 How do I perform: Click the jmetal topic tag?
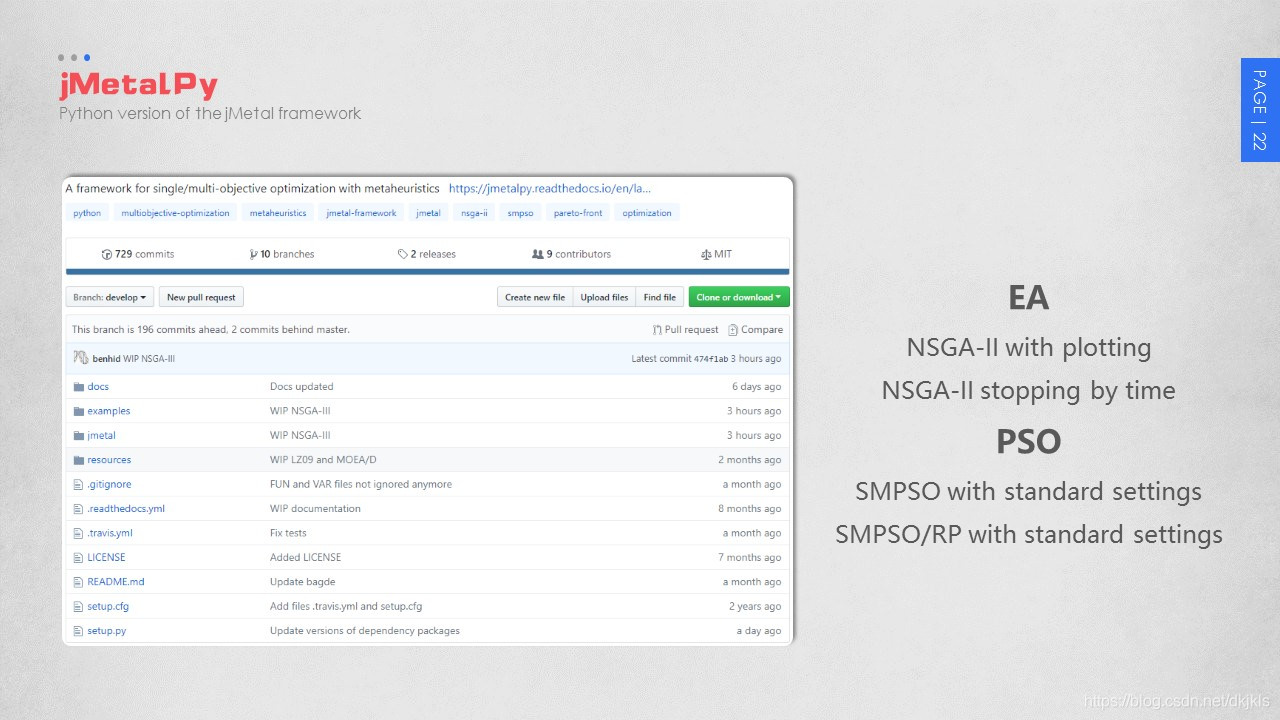click(428, 213)
